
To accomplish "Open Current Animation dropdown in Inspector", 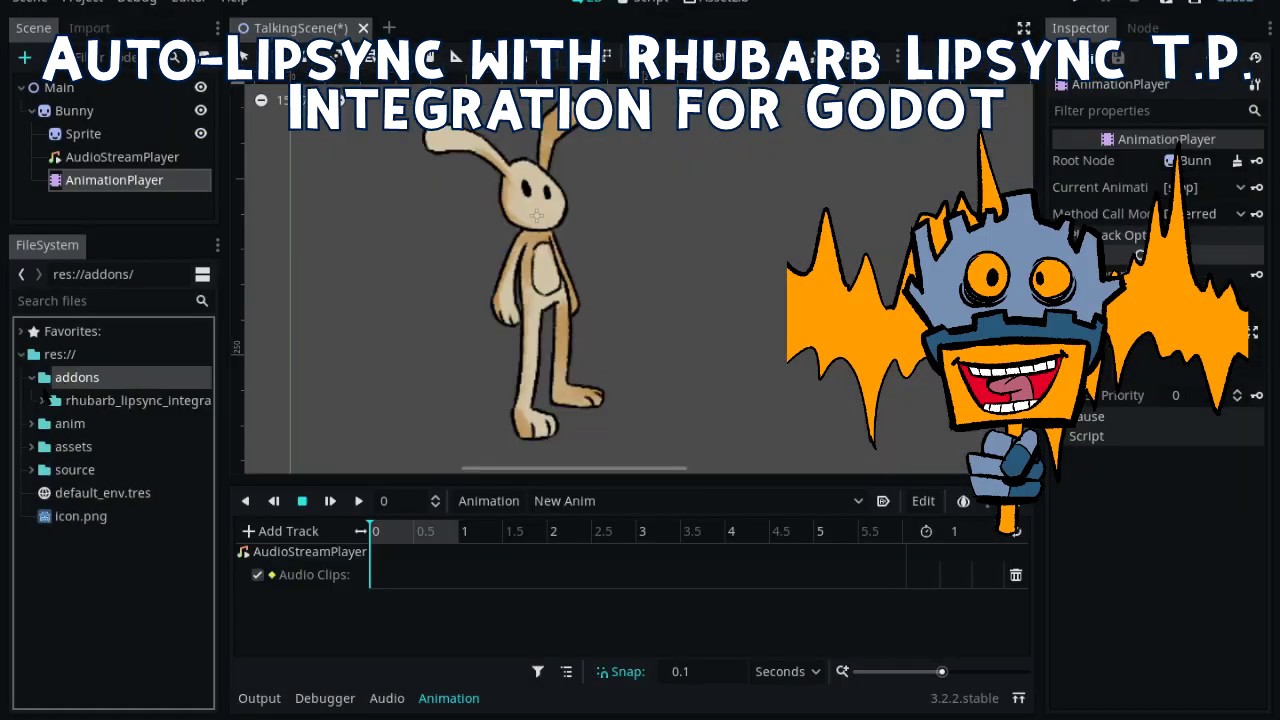I will click(1204, 187).
